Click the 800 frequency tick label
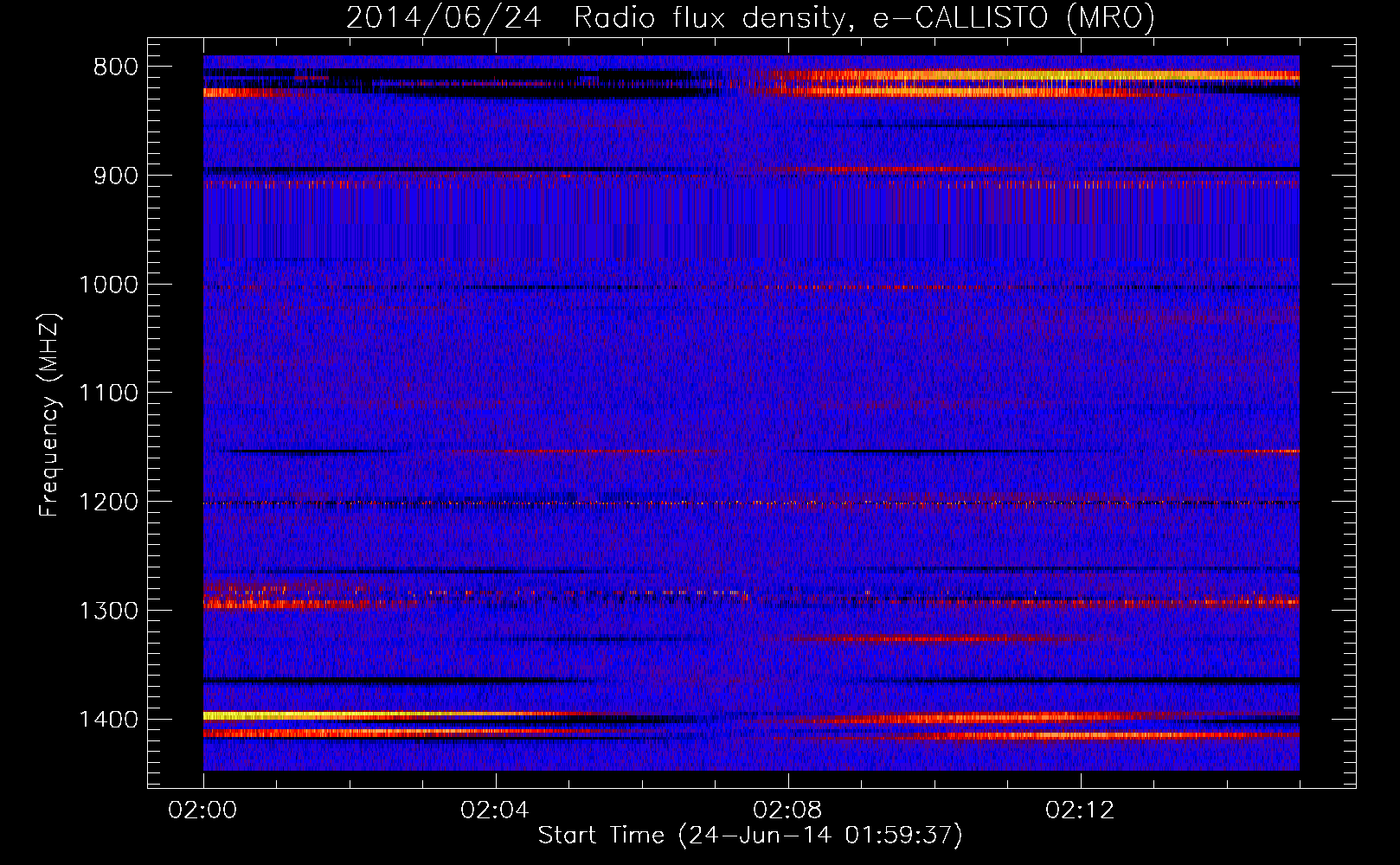 point(114,67)
